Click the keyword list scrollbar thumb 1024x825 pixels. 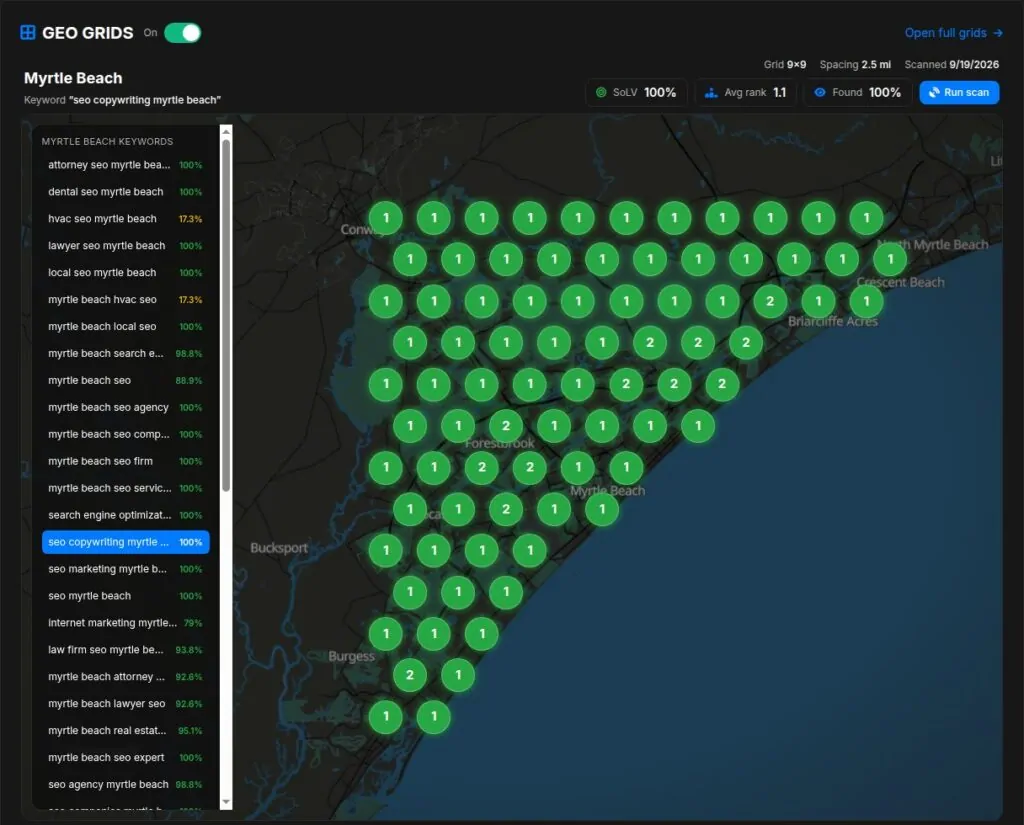226,315
